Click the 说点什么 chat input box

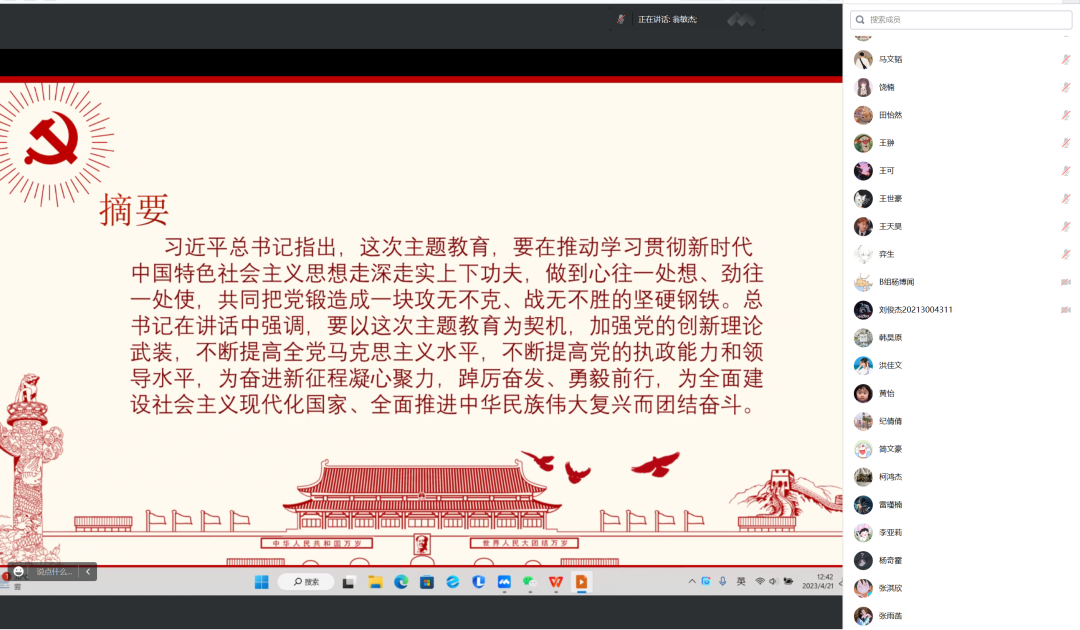tap(55, 572)
